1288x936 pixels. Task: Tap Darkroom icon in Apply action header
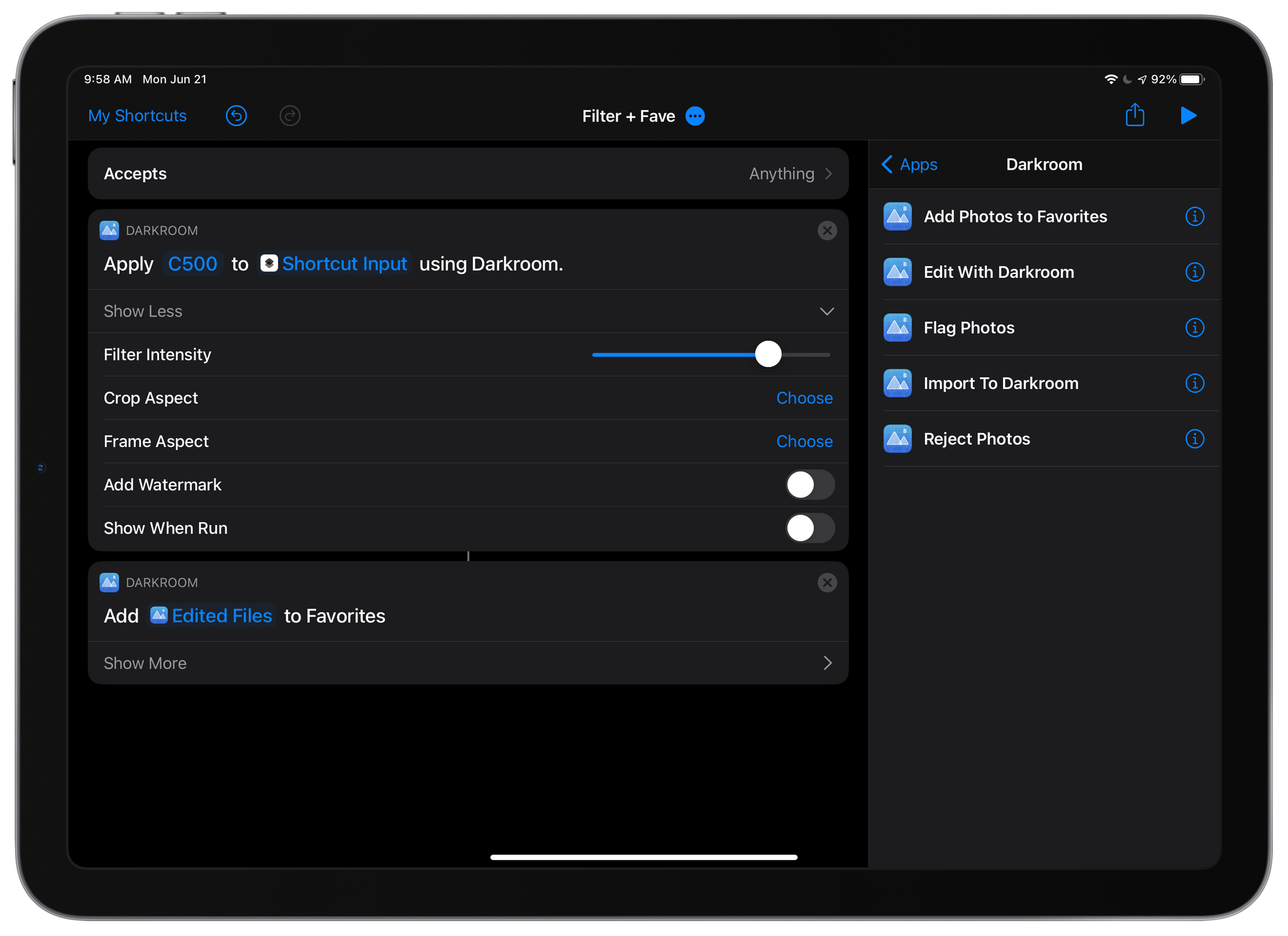(x=109, y=231)
